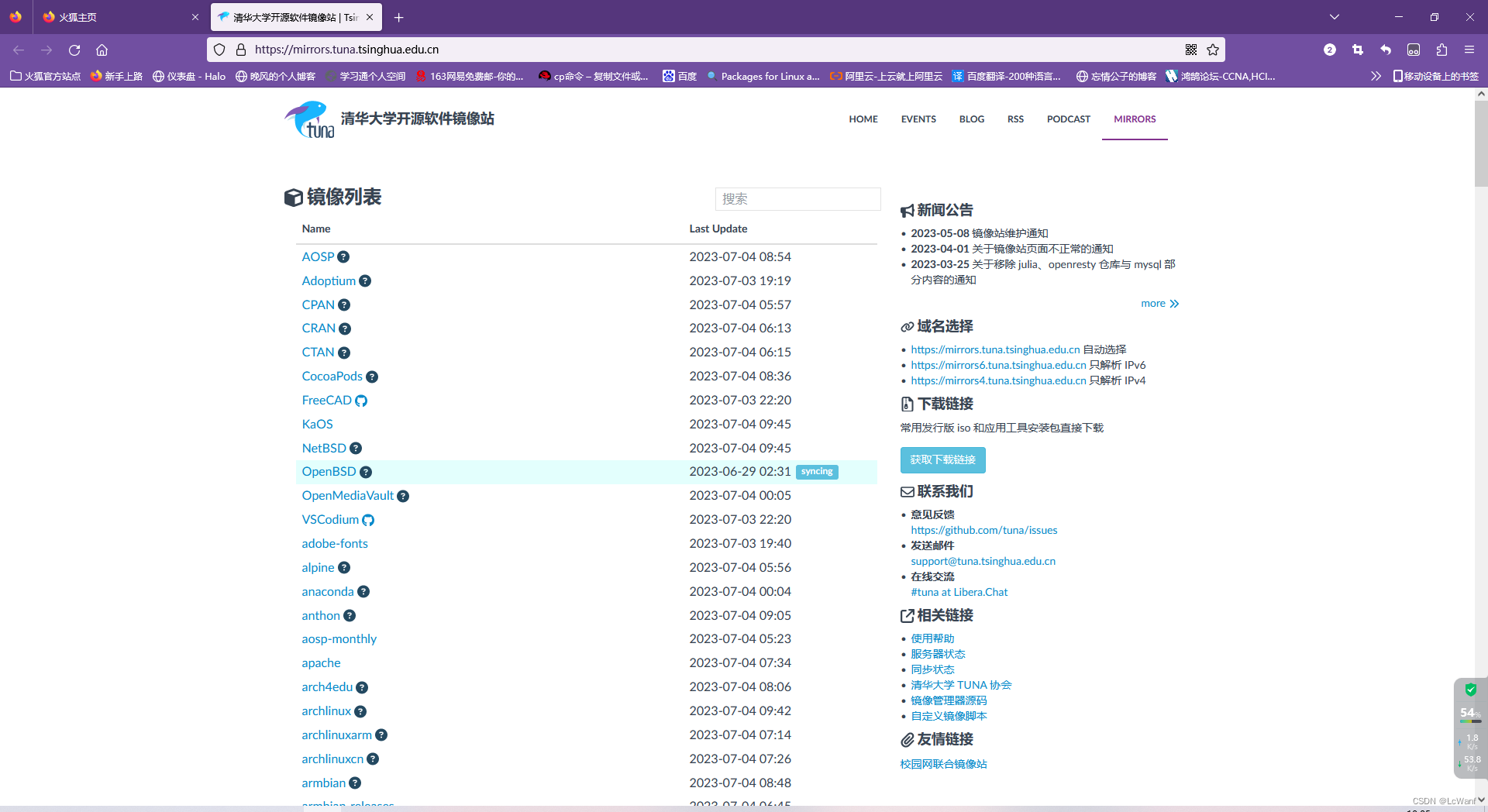Expand more news via the more link
Screen dimensions: 1488x812
click(1159, 304)
